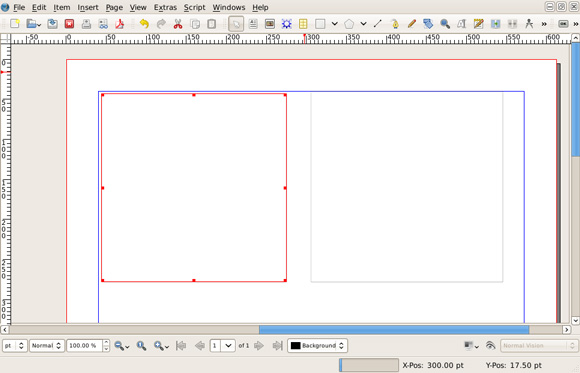Open the Background layer selector
Viewport: 580px width, 373px height.
point(317,346)
